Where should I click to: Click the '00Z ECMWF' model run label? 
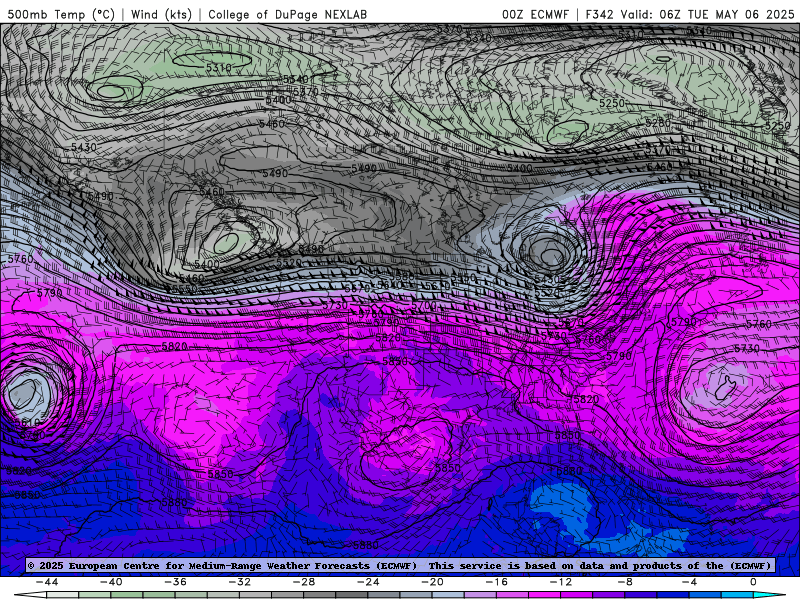pos(535,14)
